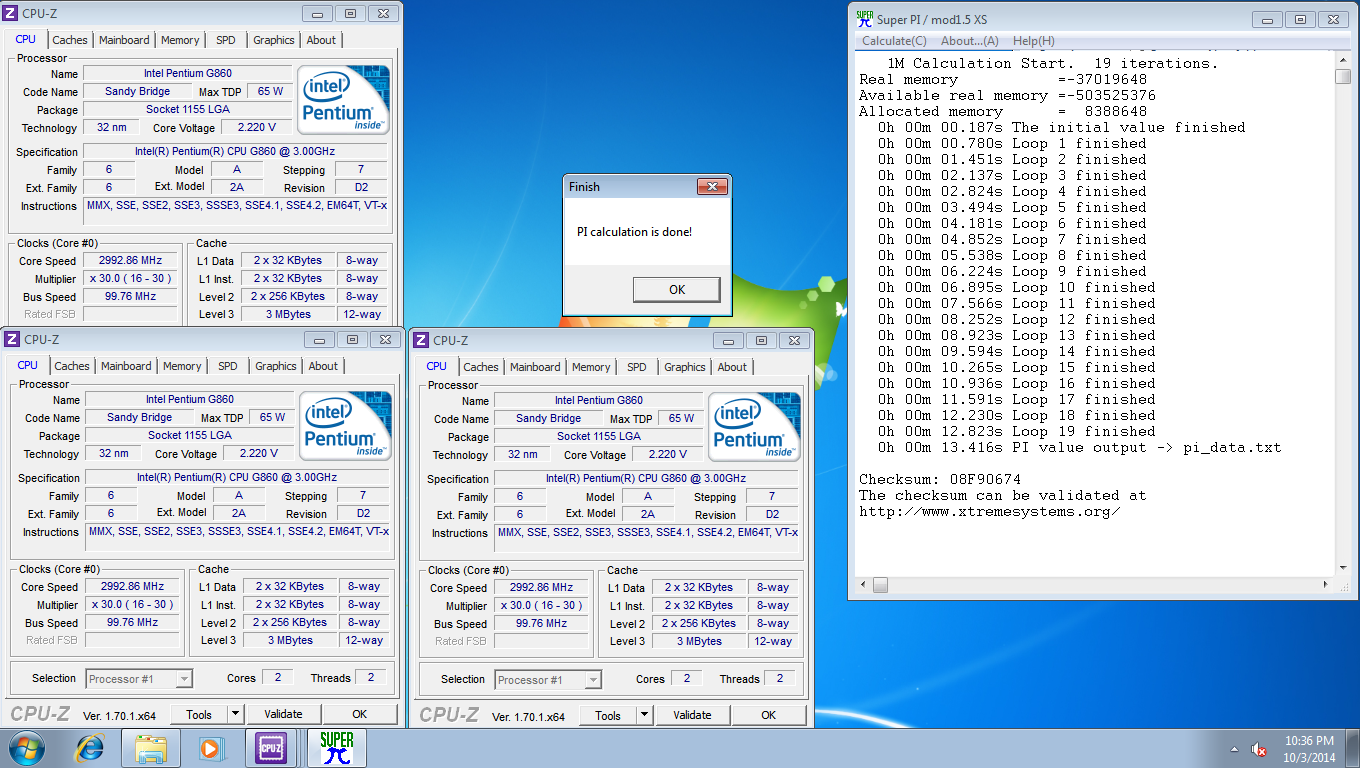Switch to SPD tab in top CPU-Z window

226,40
